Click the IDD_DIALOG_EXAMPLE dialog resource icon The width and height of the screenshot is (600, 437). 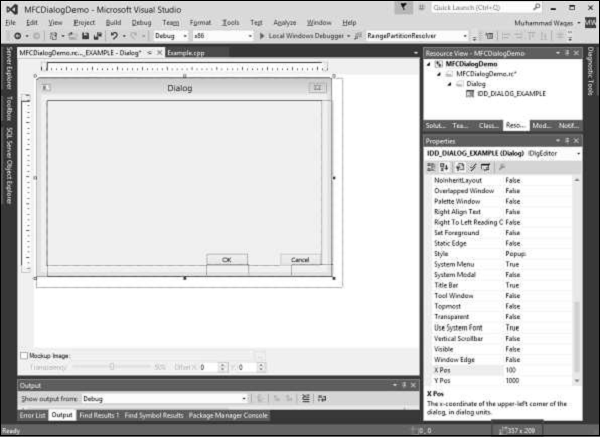470,94
